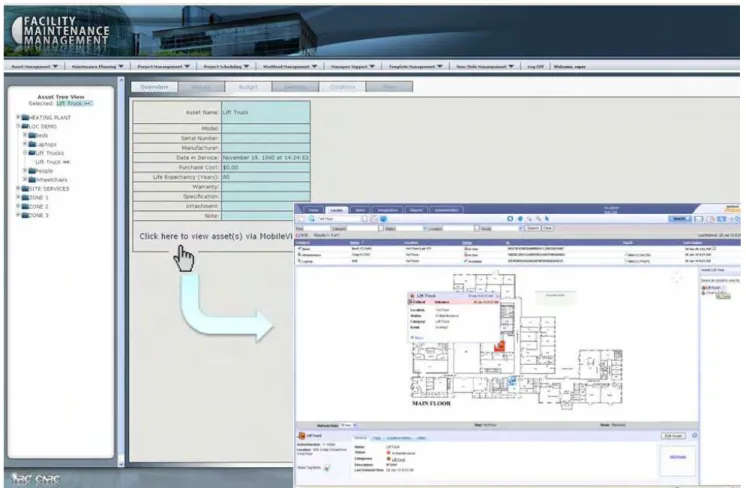Image resolution: width=746 pixels, height=488 pixels.
Task: Expand the SITE SERVICES tree node
Action: pos(19,188)
